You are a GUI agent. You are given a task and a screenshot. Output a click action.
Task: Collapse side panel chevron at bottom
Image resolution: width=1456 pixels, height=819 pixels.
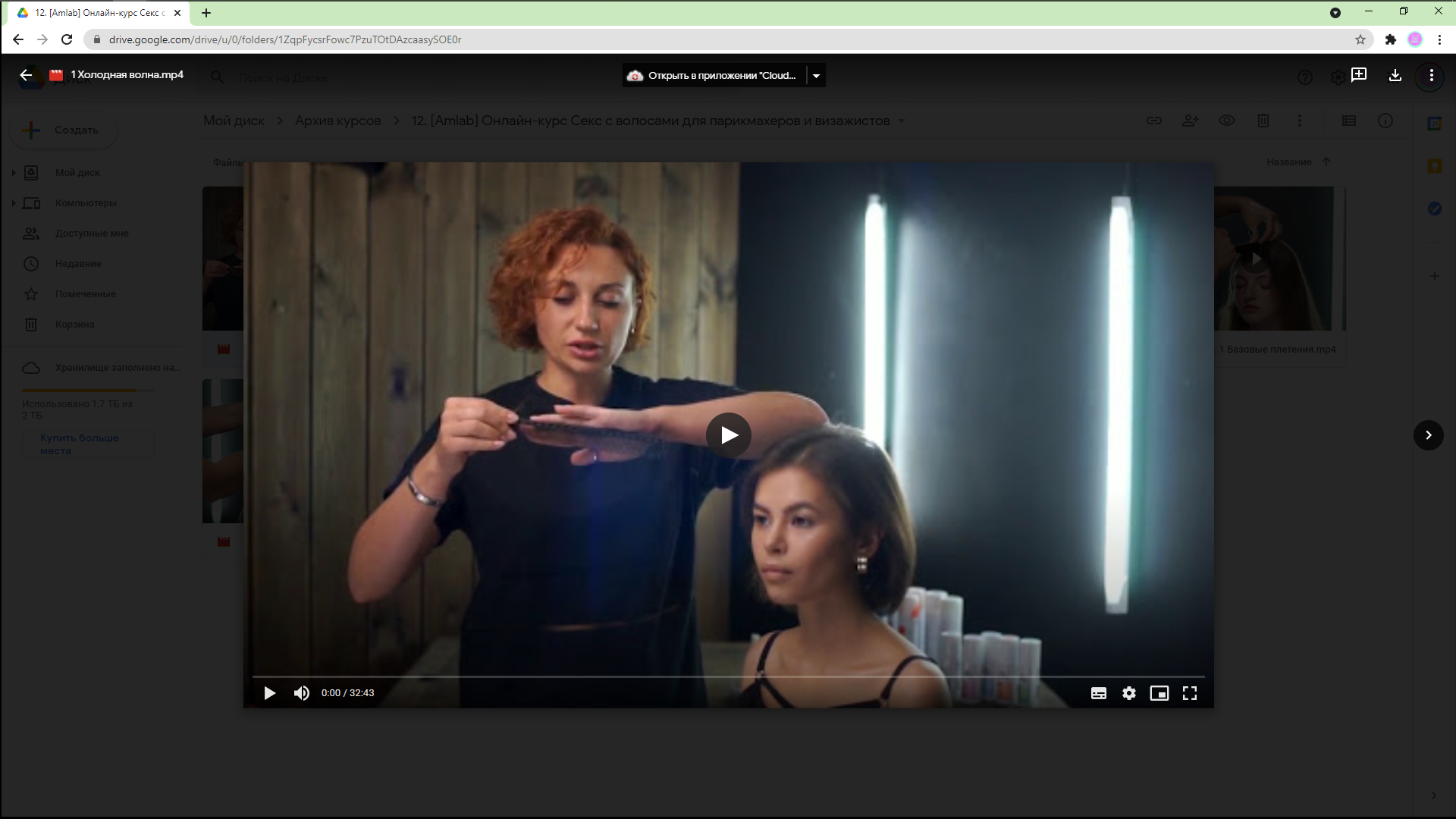point(1433,795)
